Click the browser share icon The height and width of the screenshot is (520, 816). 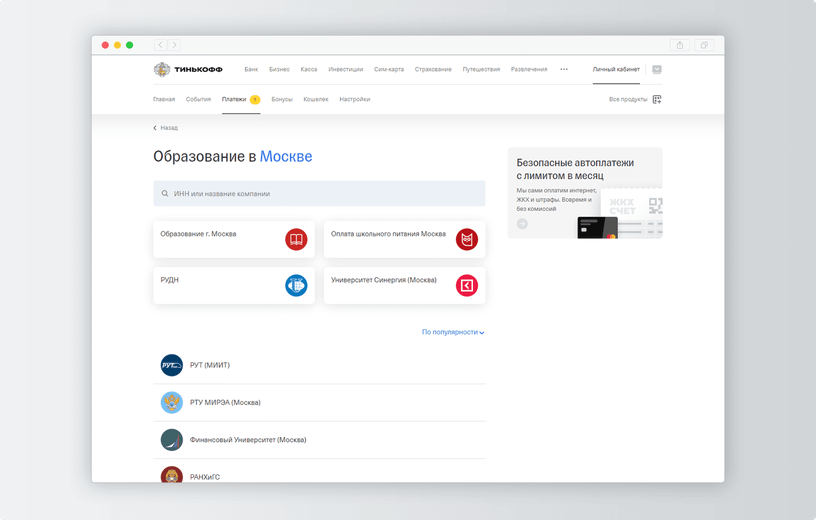(680, 45)
